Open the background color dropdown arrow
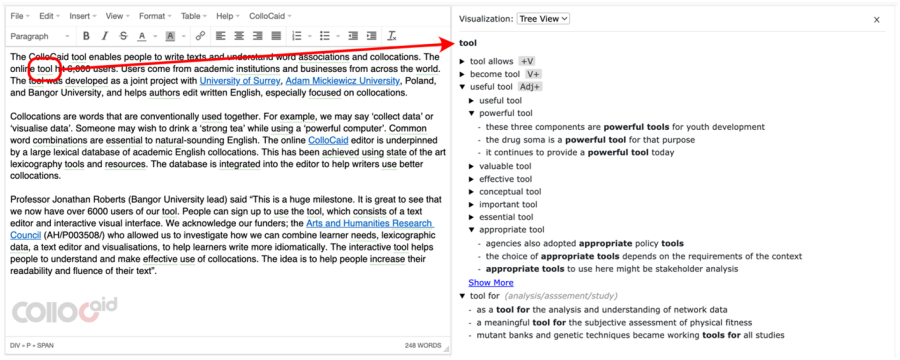Screen dimensions: 900x360 [x=184, y=36]
